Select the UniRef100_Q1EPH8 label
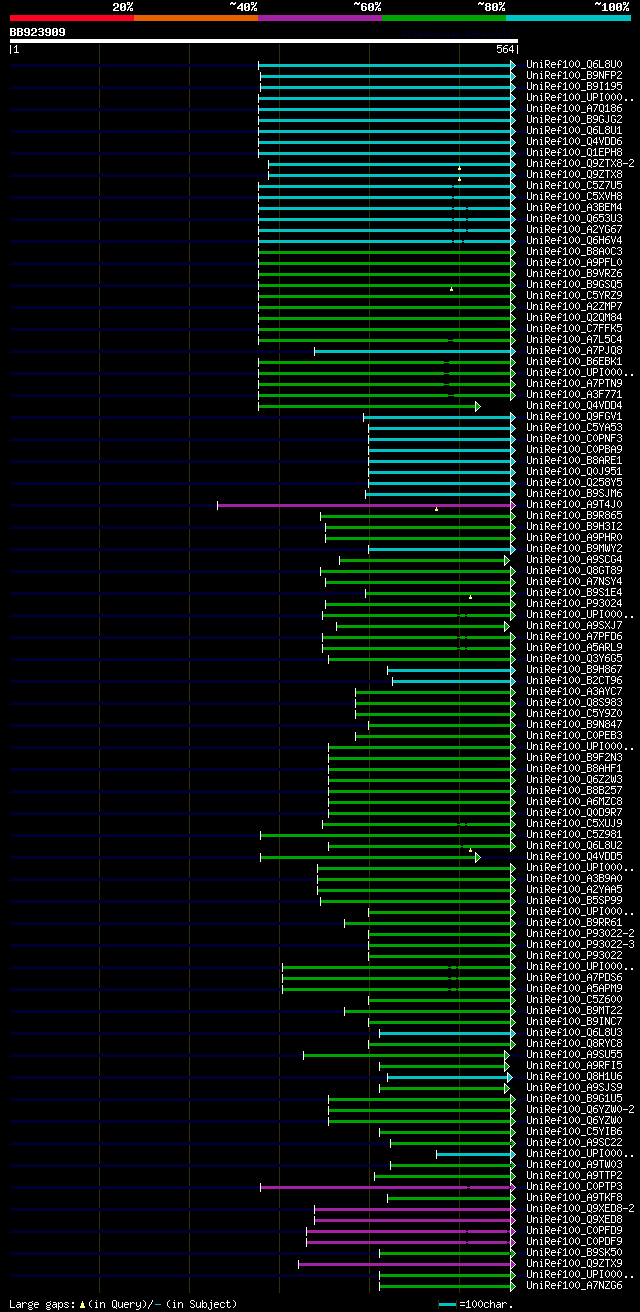The height and width of the screenshot is (1312, 640). coord(574,153)
